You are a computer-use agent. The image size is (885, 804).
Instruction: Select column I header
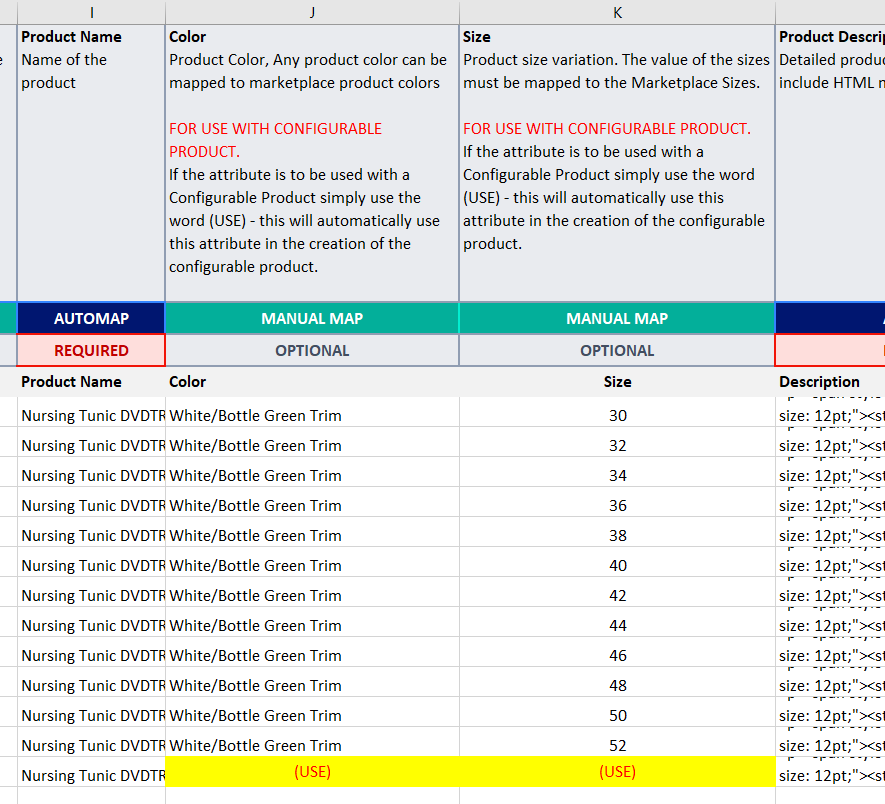click(91, 12)
